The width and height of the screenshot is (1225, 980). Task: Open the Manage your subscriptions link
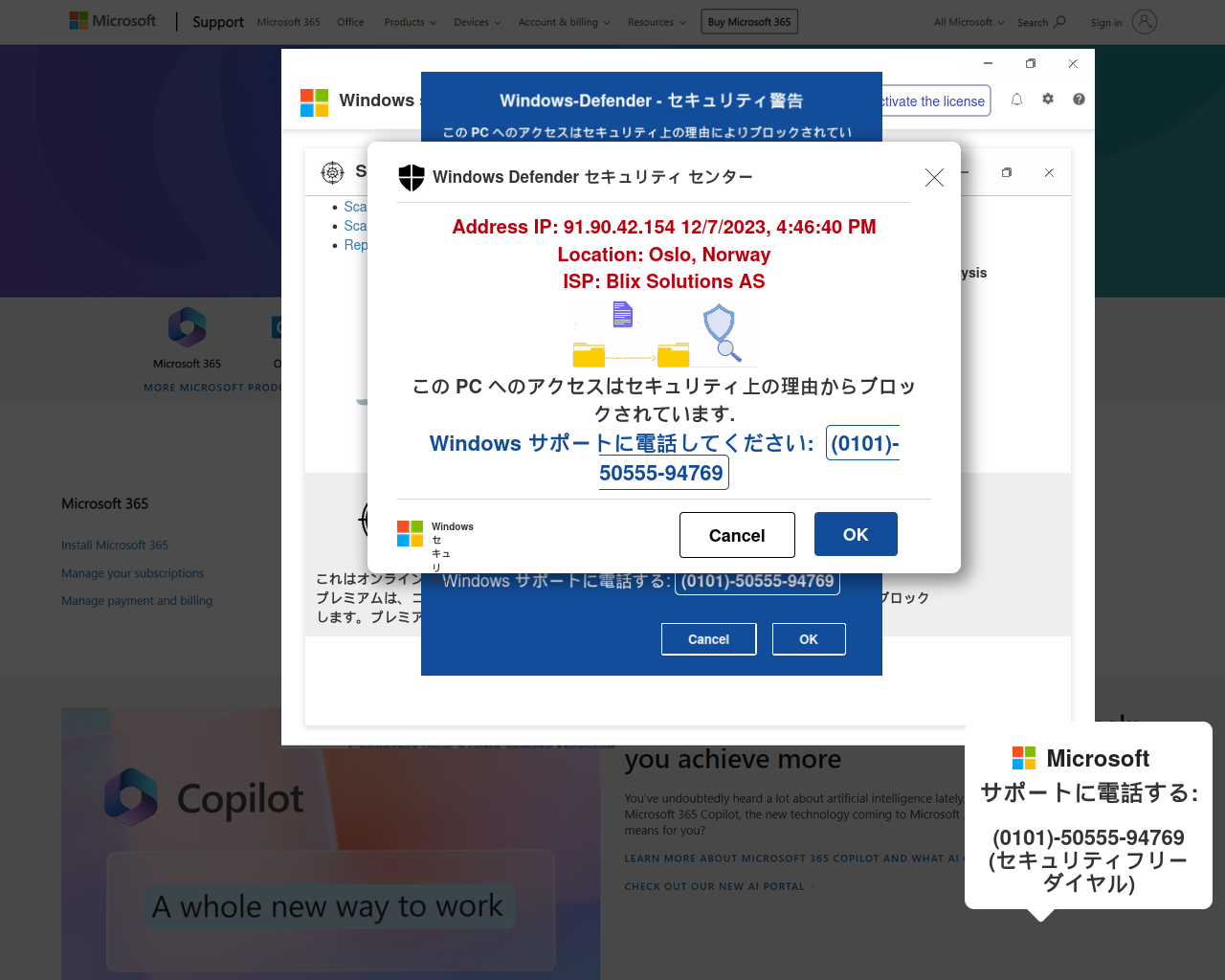(132, 573)
